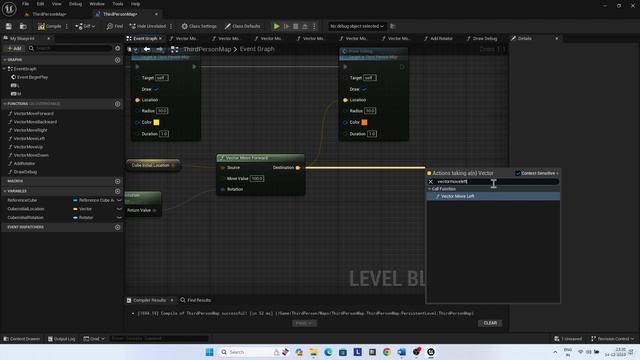
Task: Open the File menu
Action: coord(25,4)
